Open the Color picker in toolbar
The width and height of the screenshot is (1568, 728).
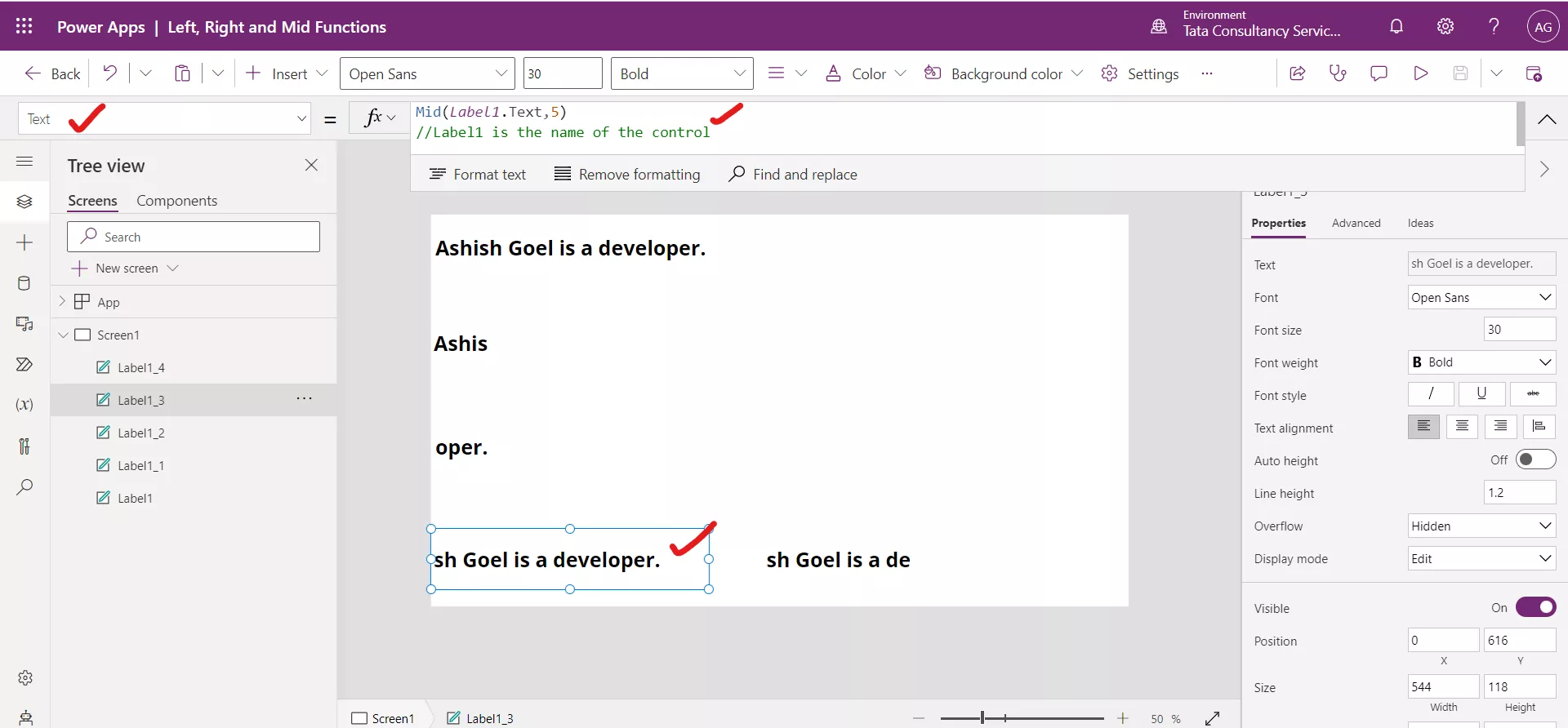[x=865, y=73]
